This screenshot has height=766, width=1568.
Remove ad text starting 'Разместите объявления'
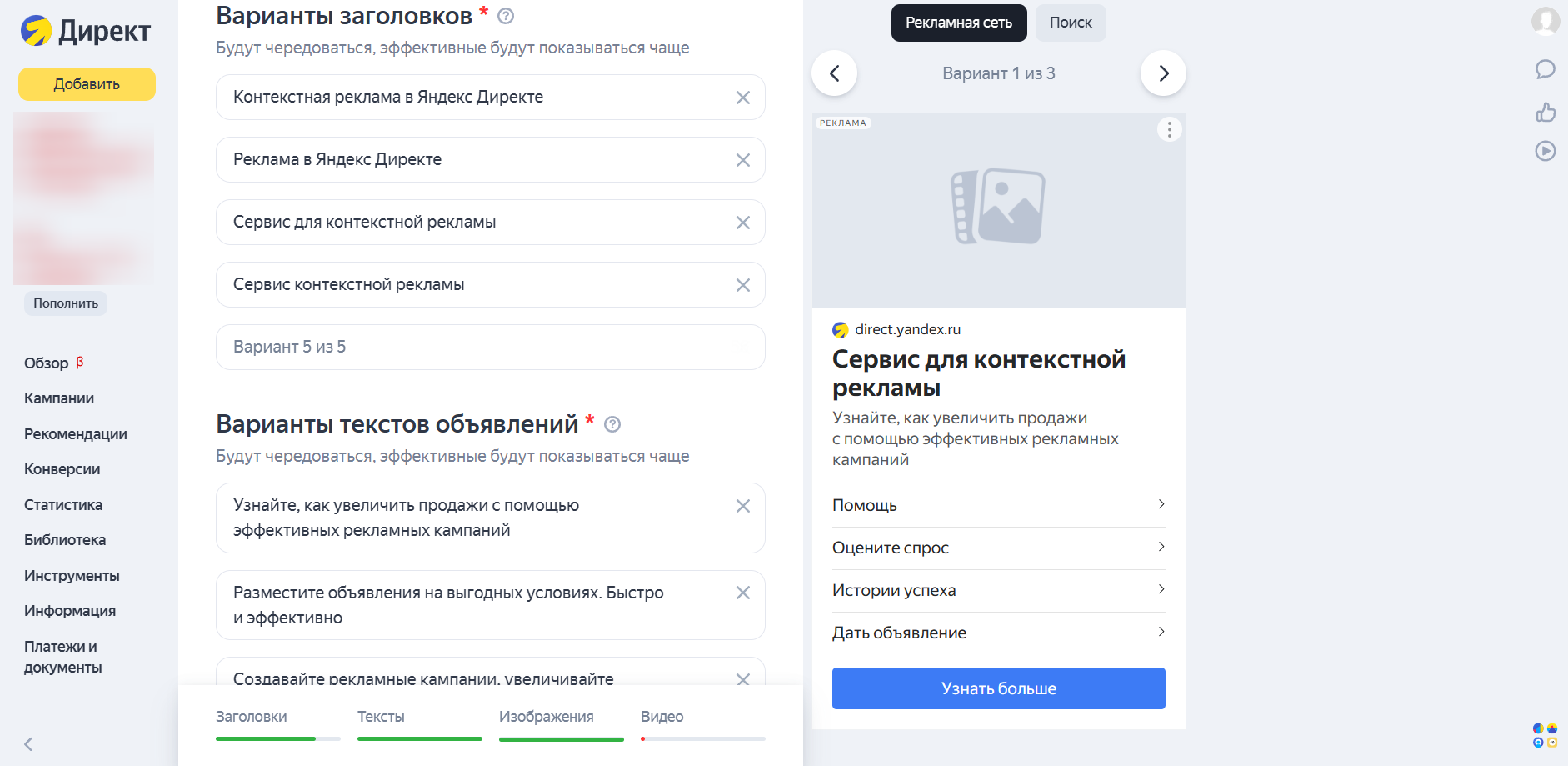(743, 593)
